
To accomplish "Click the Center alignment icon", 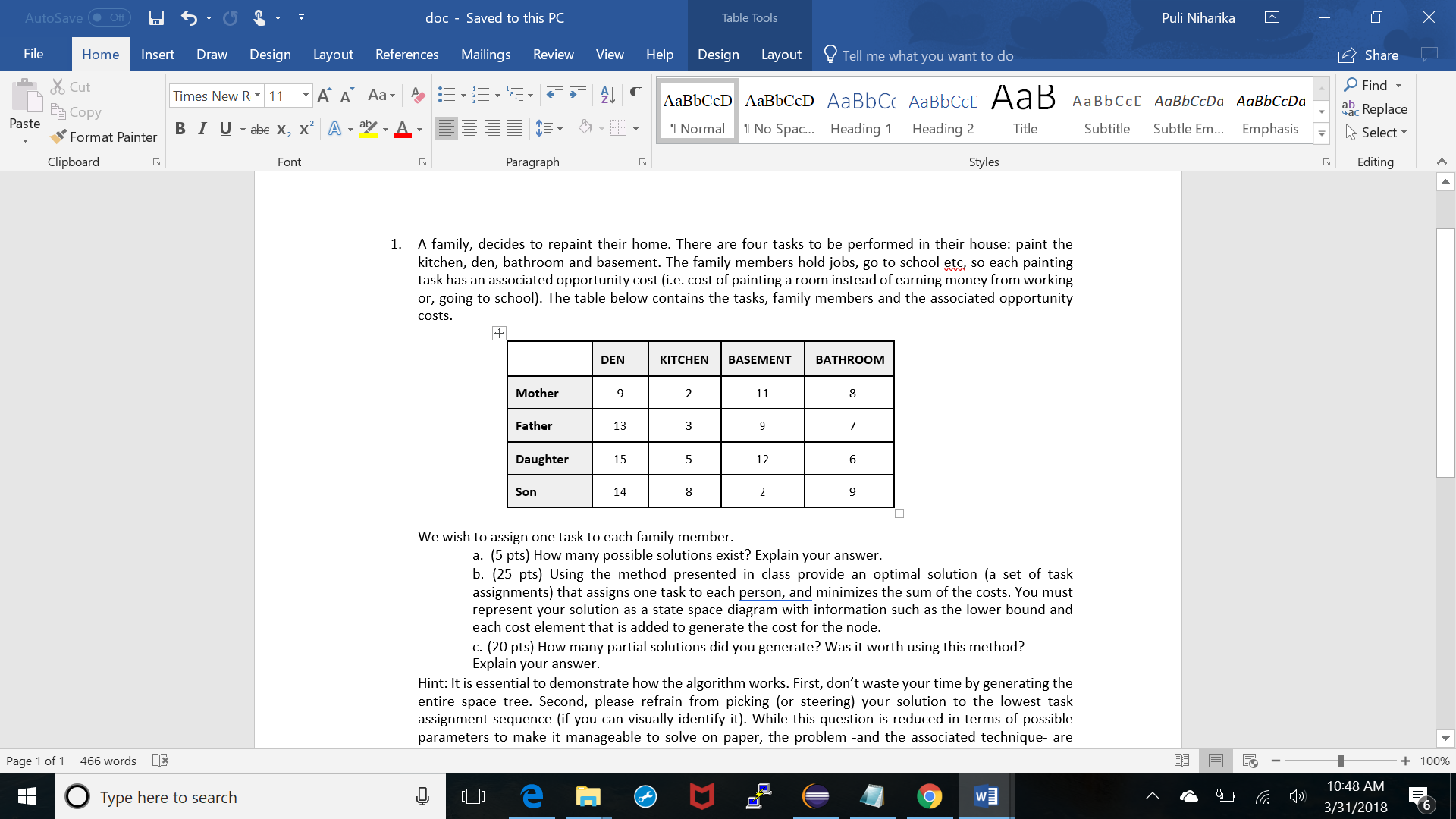I will (x=469, y=128).
